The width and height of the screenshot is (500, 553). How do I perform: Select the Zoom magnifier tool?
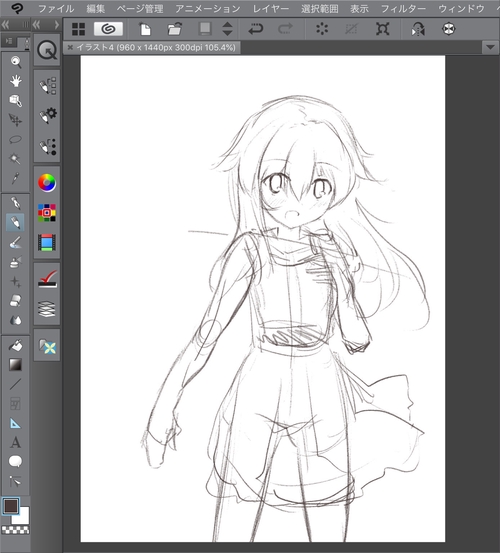16,62
